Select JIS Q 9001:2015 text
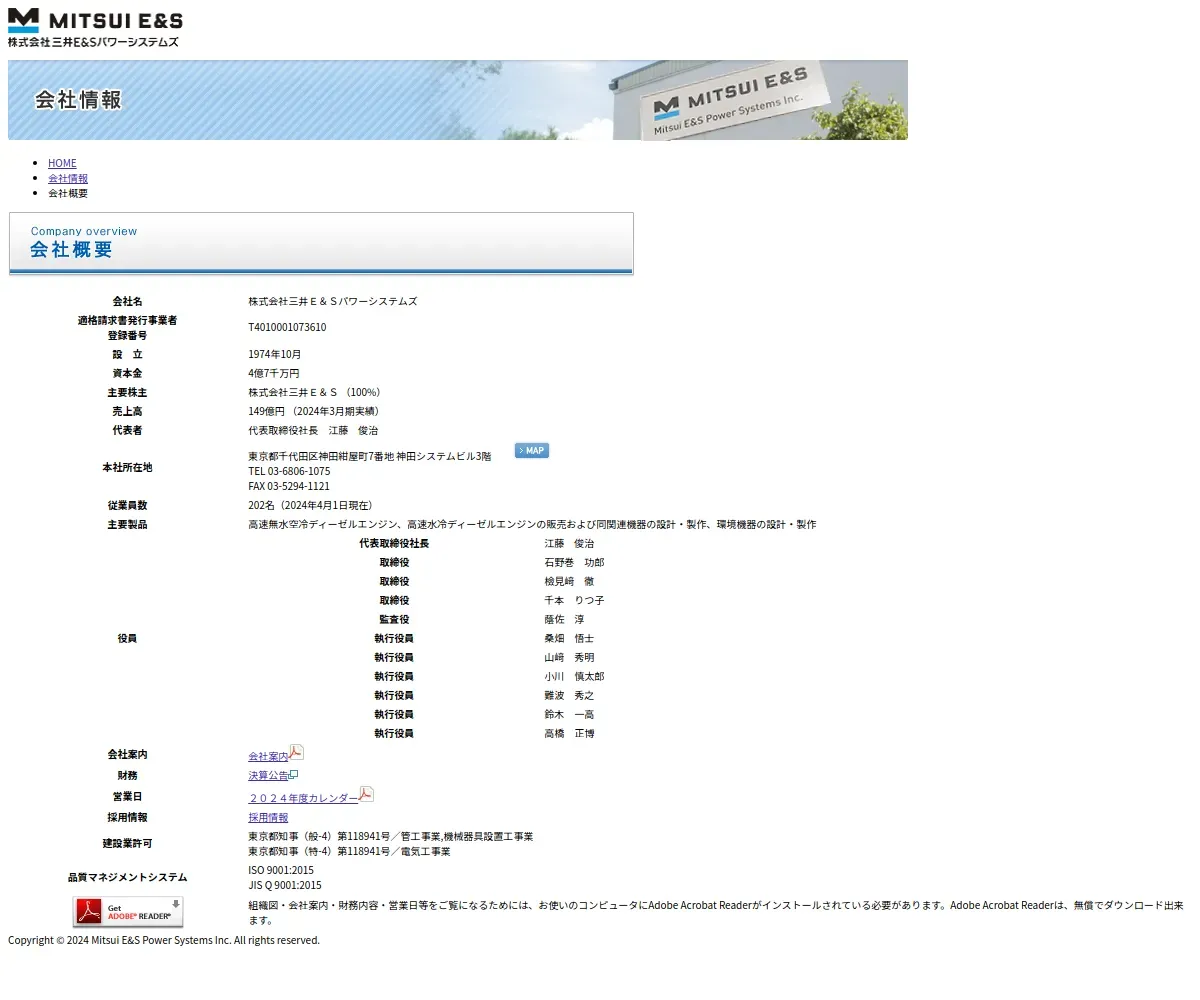This screenshot has height=1000, width=1200. [x=285, y=885]
